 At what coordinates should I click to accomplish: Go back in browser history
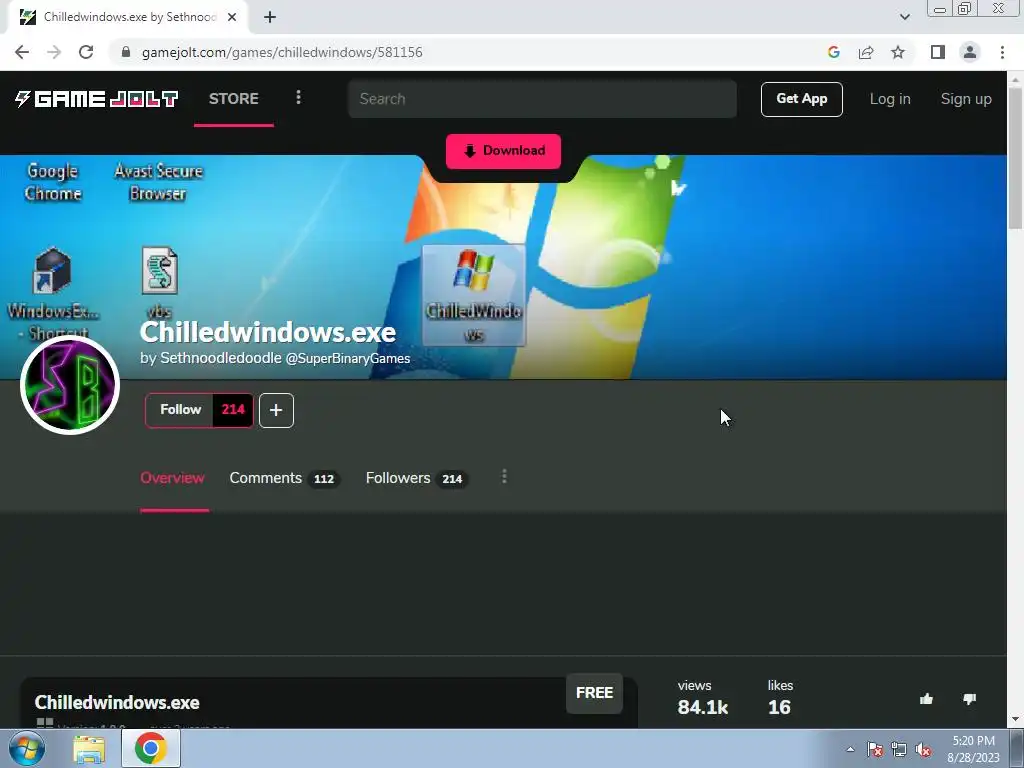click(22, 52)
